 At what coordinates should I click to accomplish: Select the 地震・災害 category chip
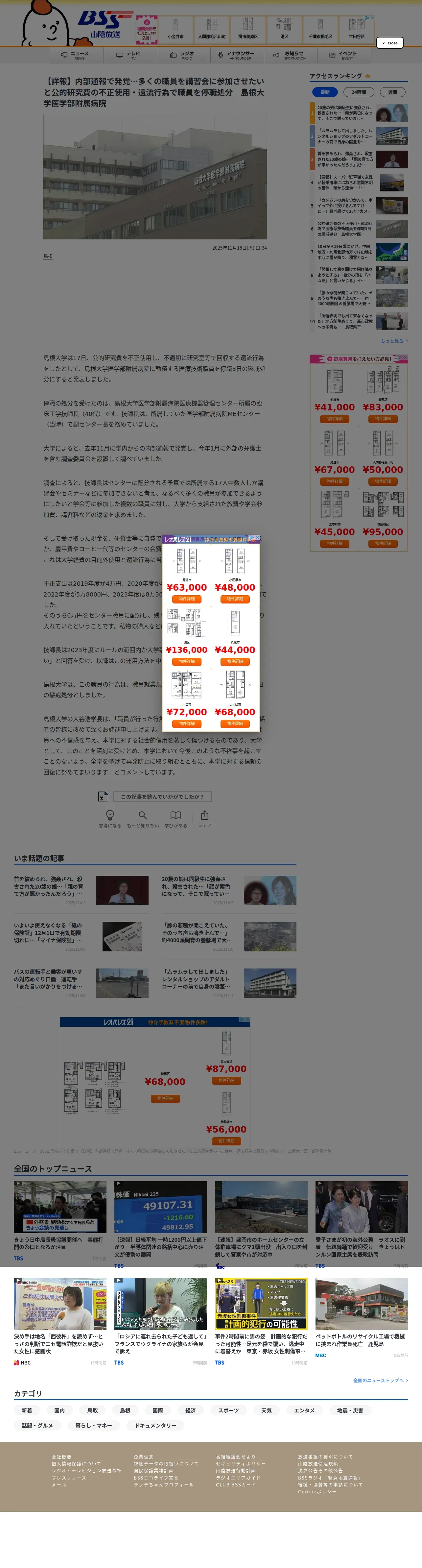(x=350, y=1410)
